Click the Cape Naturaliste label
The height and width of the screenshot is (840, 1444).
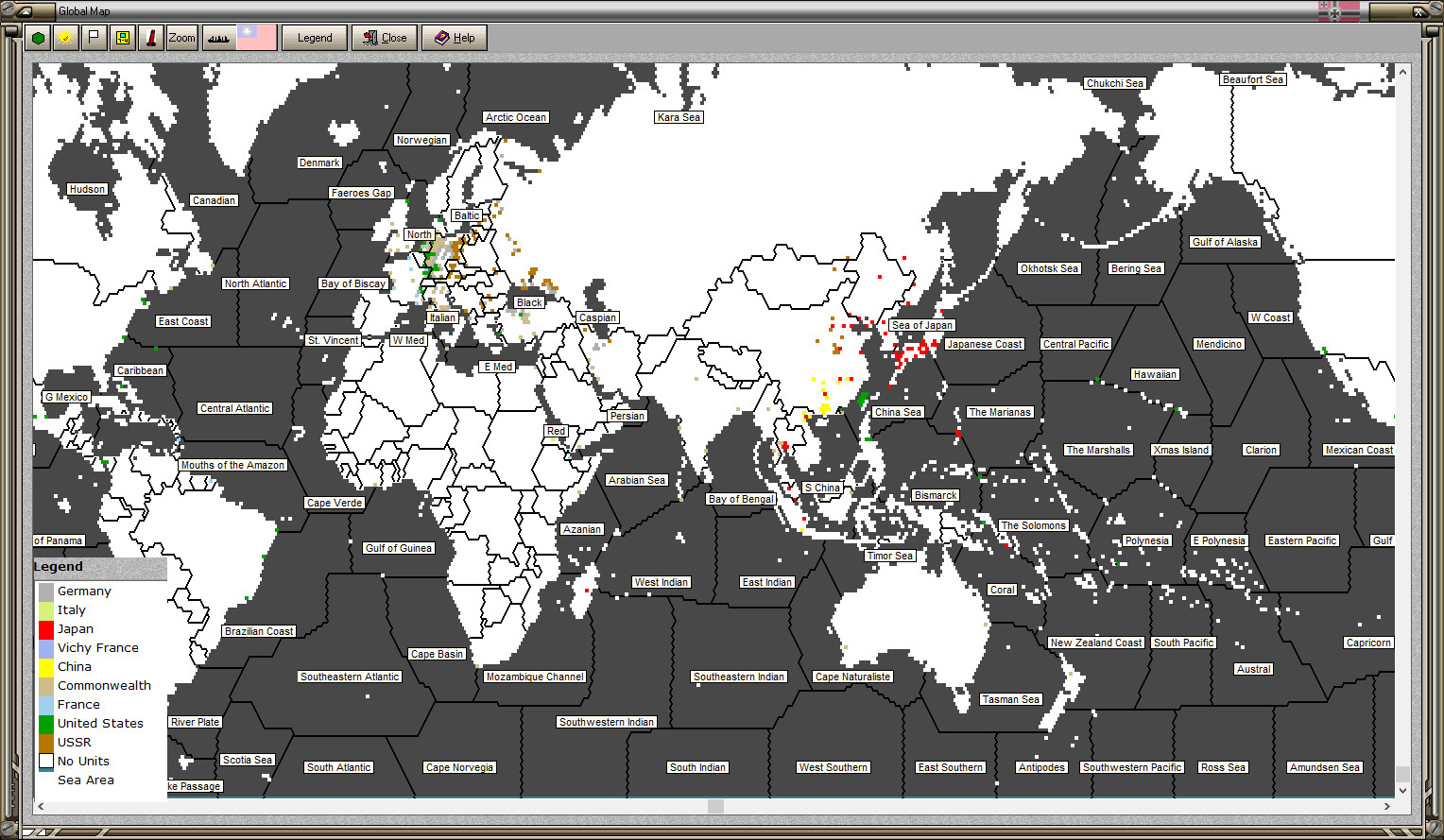(x=852, y=677)
